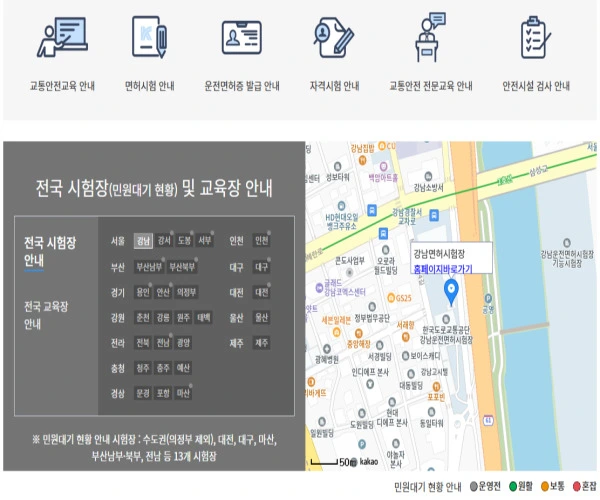This screenshot has width=600, height=500.
Task: Open the 자격시험 안내 document-pencil icon
Action: point(334,37)
